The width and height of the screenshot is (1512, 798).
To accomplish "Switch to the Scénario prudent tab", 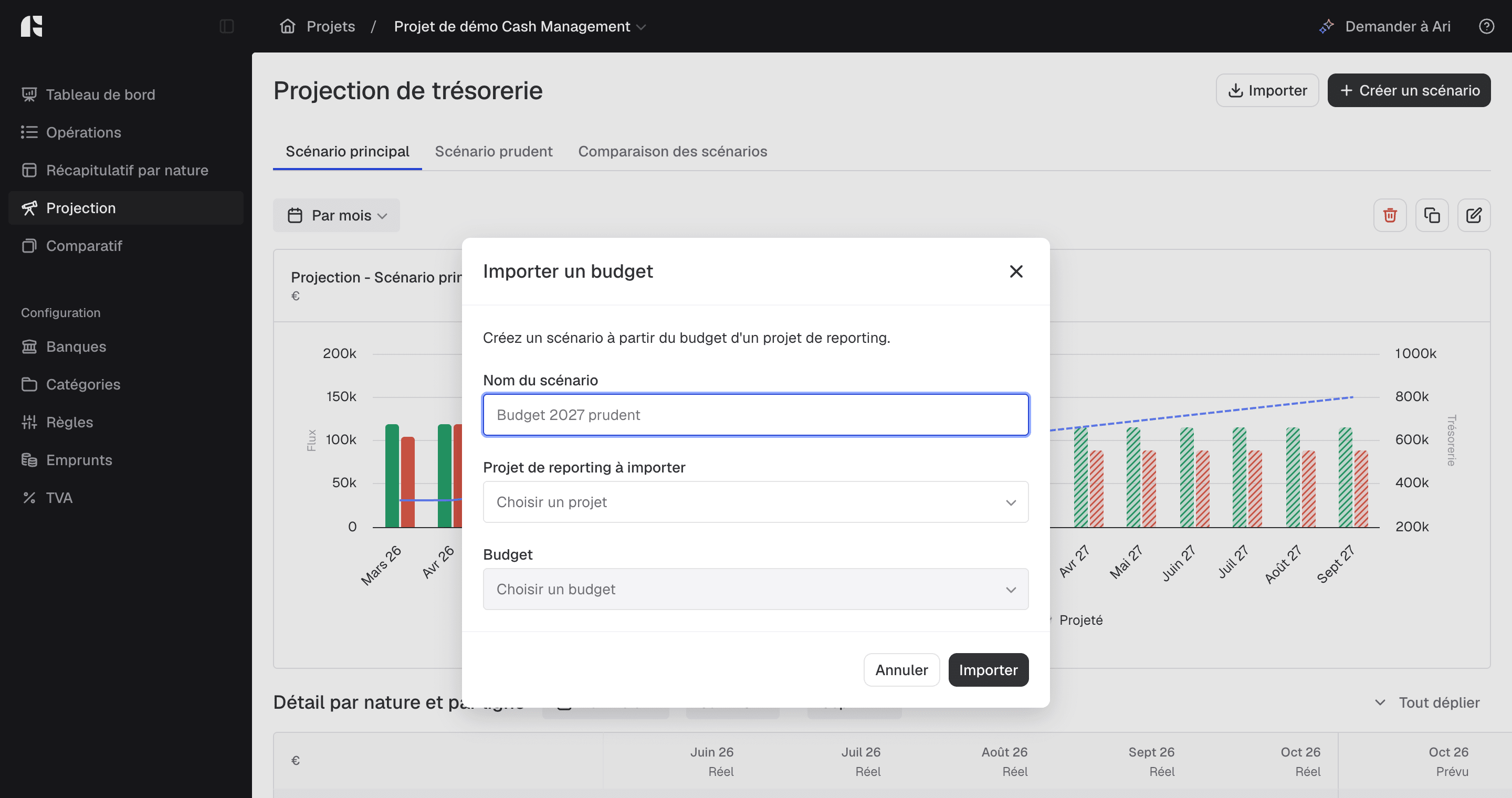I will (x=493, y=151).
